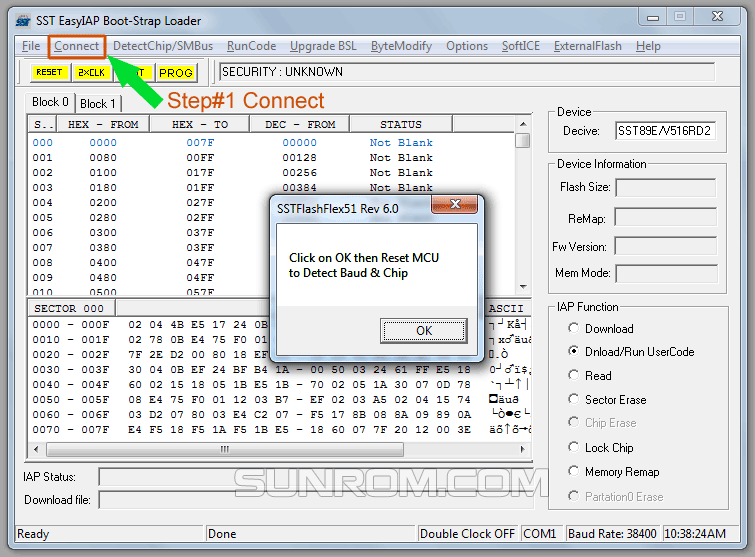Image resolution: width=755 pixels, height=557 pixels.
Task: Switch to the Block 0 tab
Action: tap(50, 102)
